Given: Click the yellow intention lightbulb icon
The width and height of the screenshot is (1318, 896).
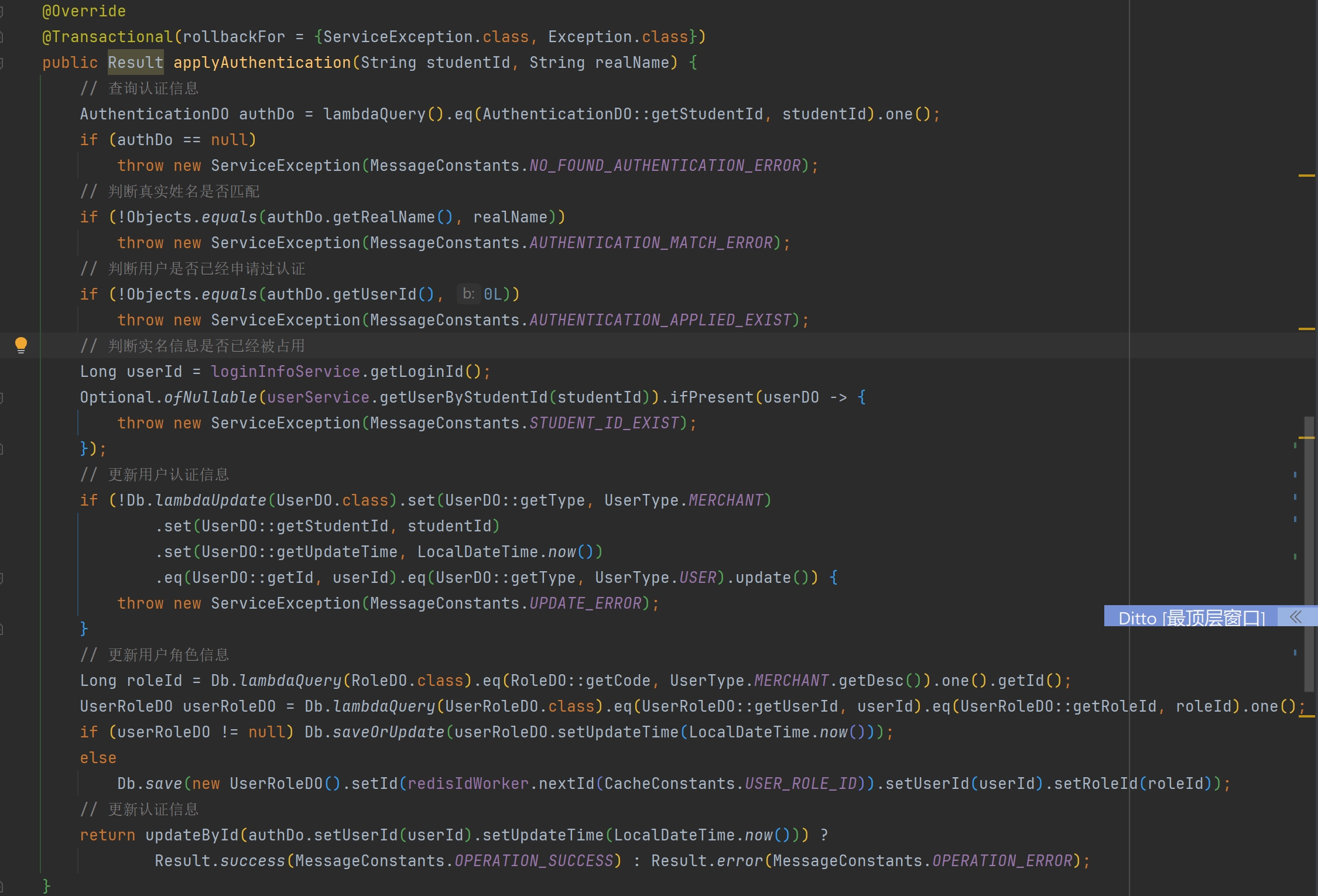Looking at the screenshot, I should coord(21,345).
